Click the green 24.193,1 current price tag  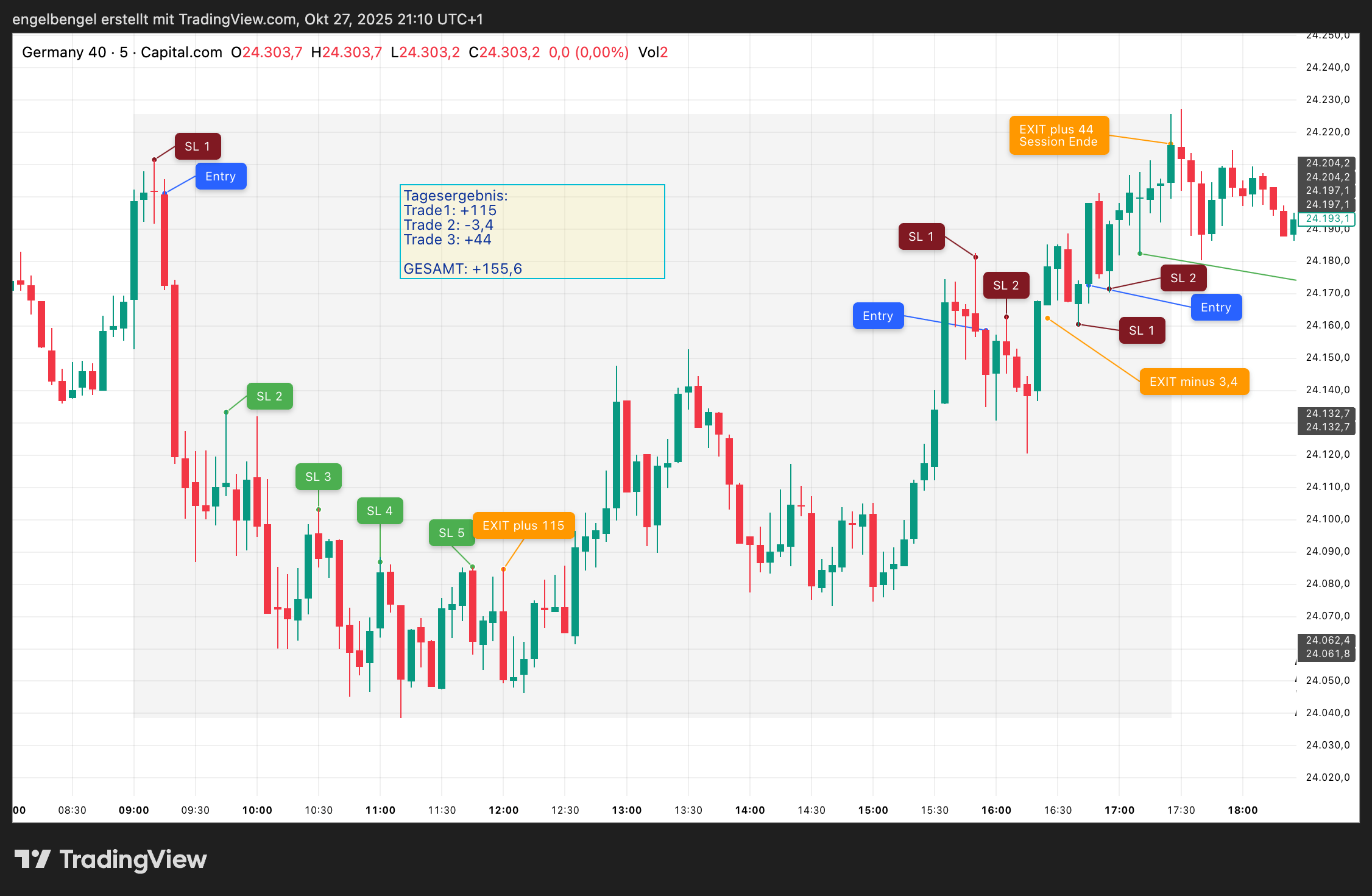click(x=1326, y=218)
